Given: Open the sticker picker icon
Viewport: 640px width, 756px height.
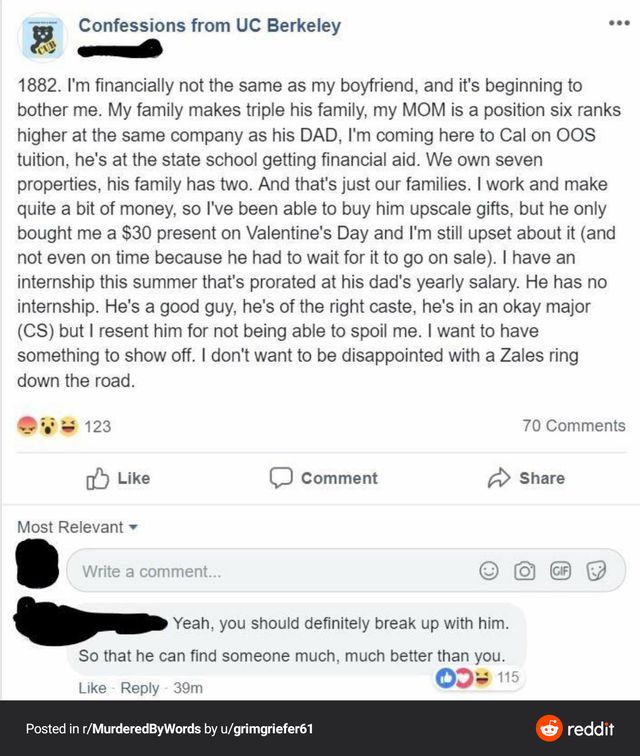Looking at the screenshot, I should click(x=597, y=571).
